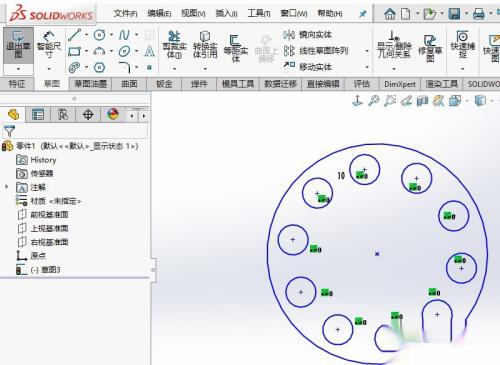Click Linear Sketch Pattern (线性草图阵列)

coord(316,51)
